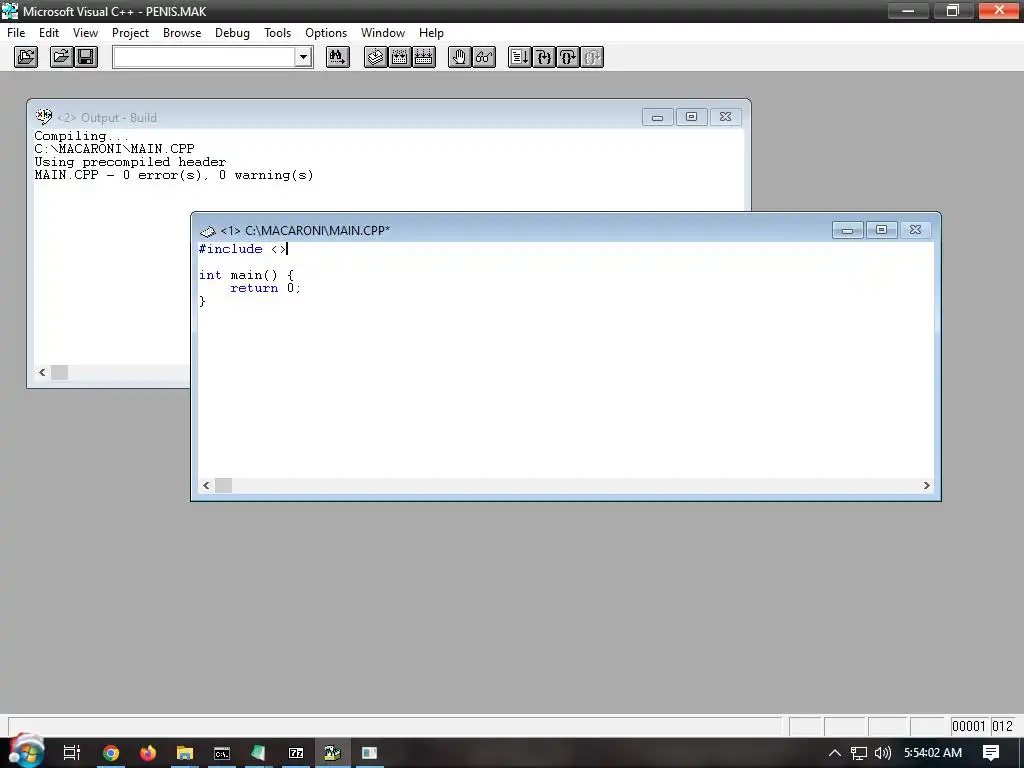
Task: Compile the current file via toolbar icon
Action: click(376, 57)
